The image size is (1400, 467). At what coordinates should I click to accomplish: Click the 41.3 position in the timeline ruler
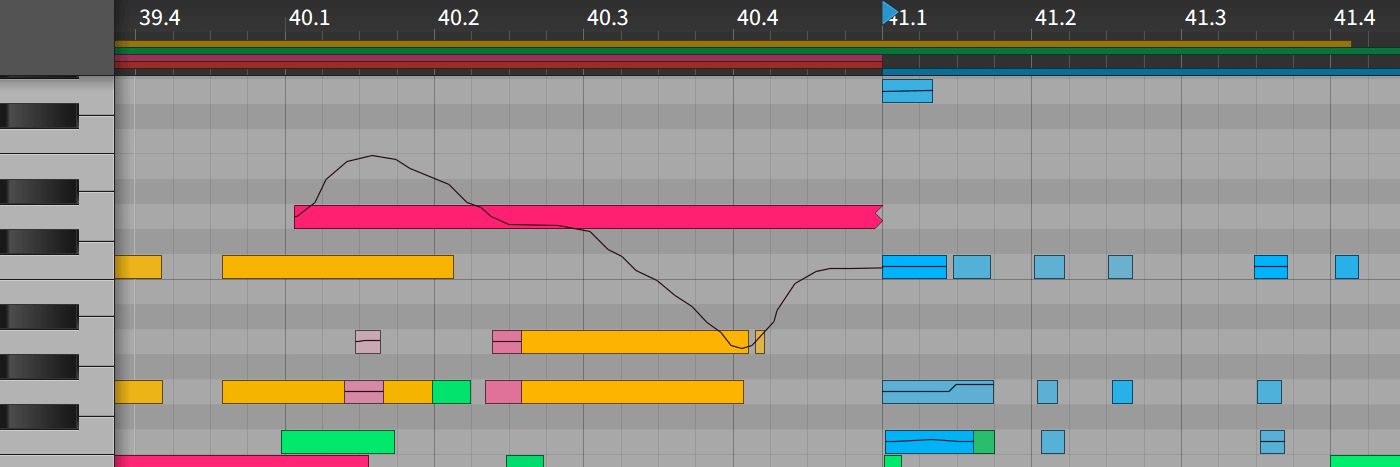coord(1205,17)
